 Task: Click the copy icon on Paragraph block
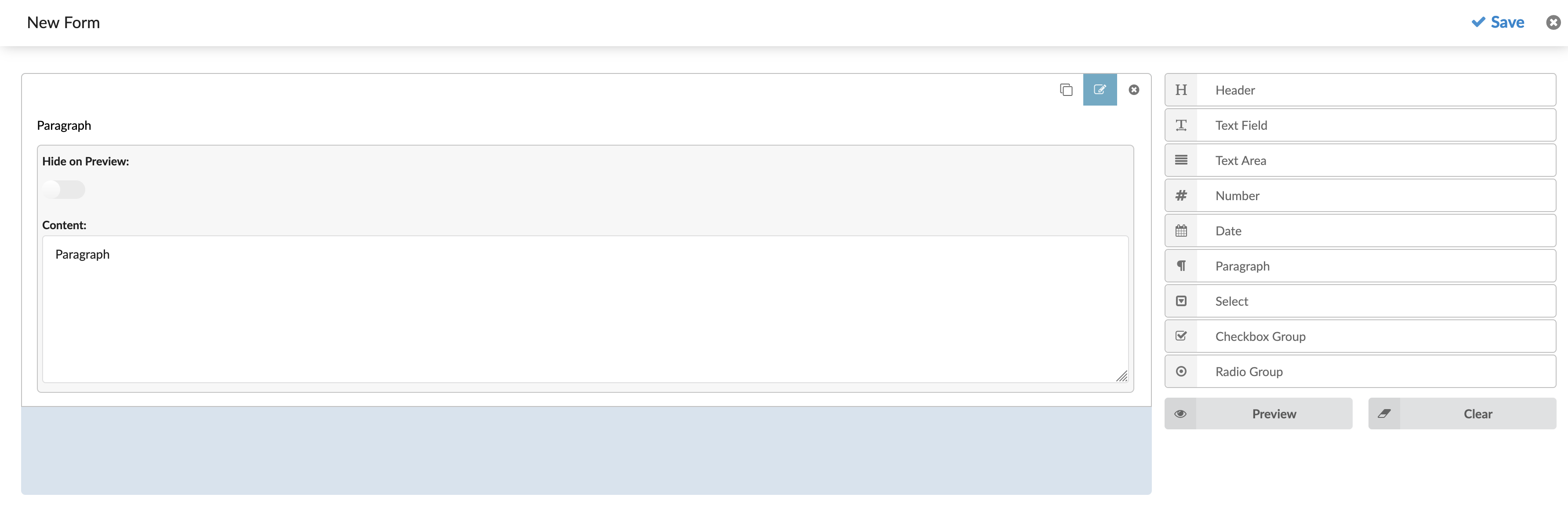[x=1065, y=89]
